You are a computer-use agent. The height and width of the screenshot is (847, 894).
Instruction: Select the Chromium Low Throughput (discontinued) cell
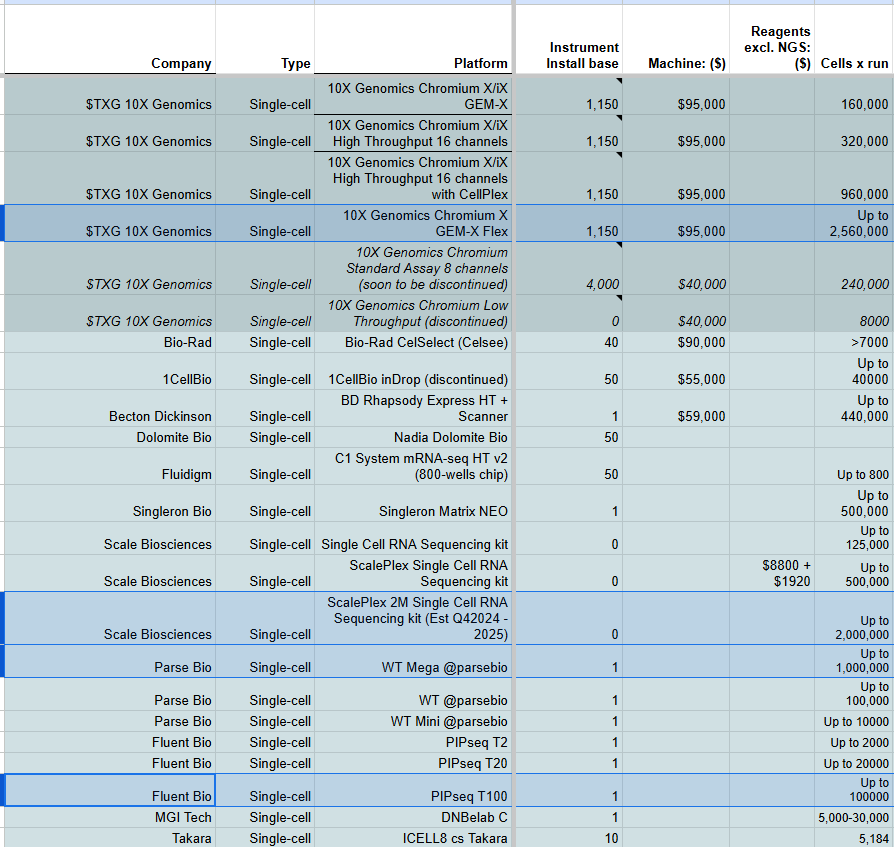(x=413, y=313)
